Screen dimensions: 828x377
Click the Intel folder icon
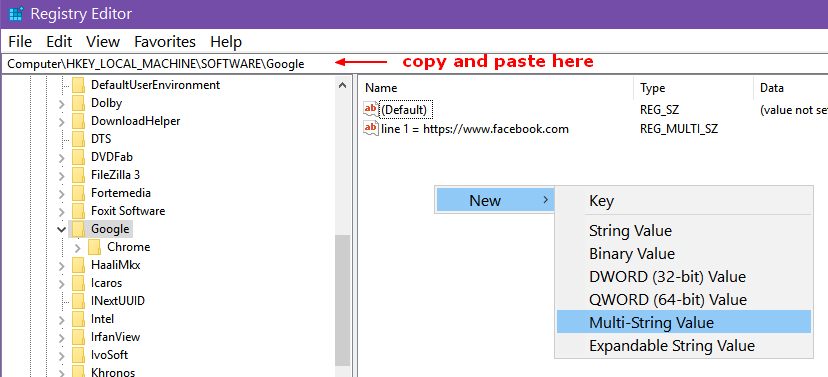78,319
